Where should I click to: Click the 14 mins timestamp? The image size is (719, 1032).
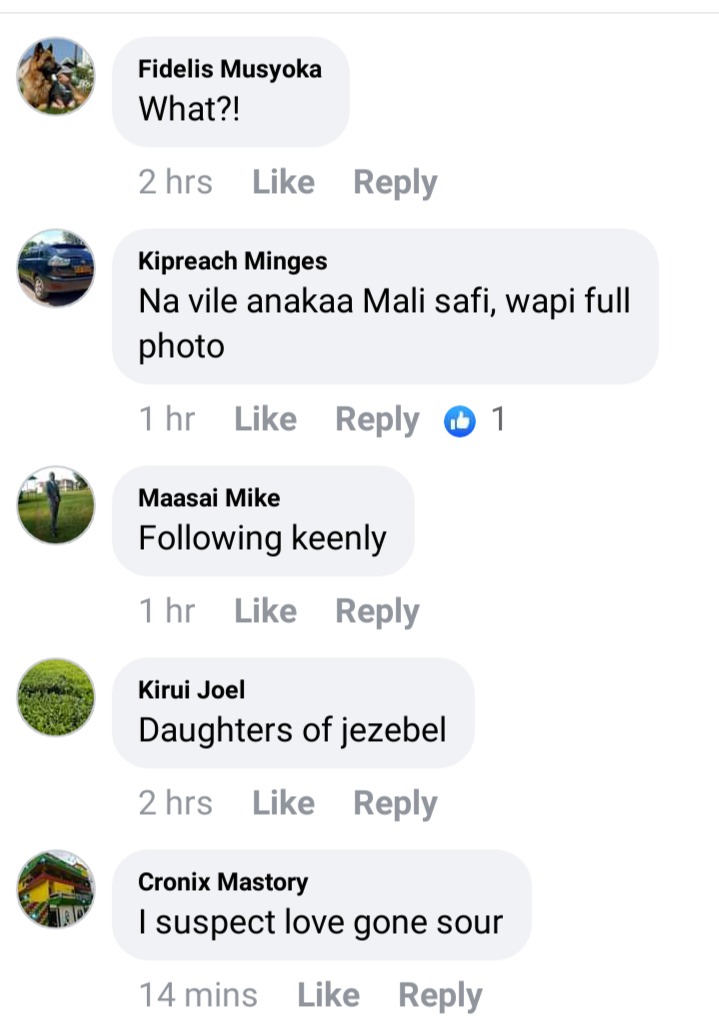click(198, 994)
